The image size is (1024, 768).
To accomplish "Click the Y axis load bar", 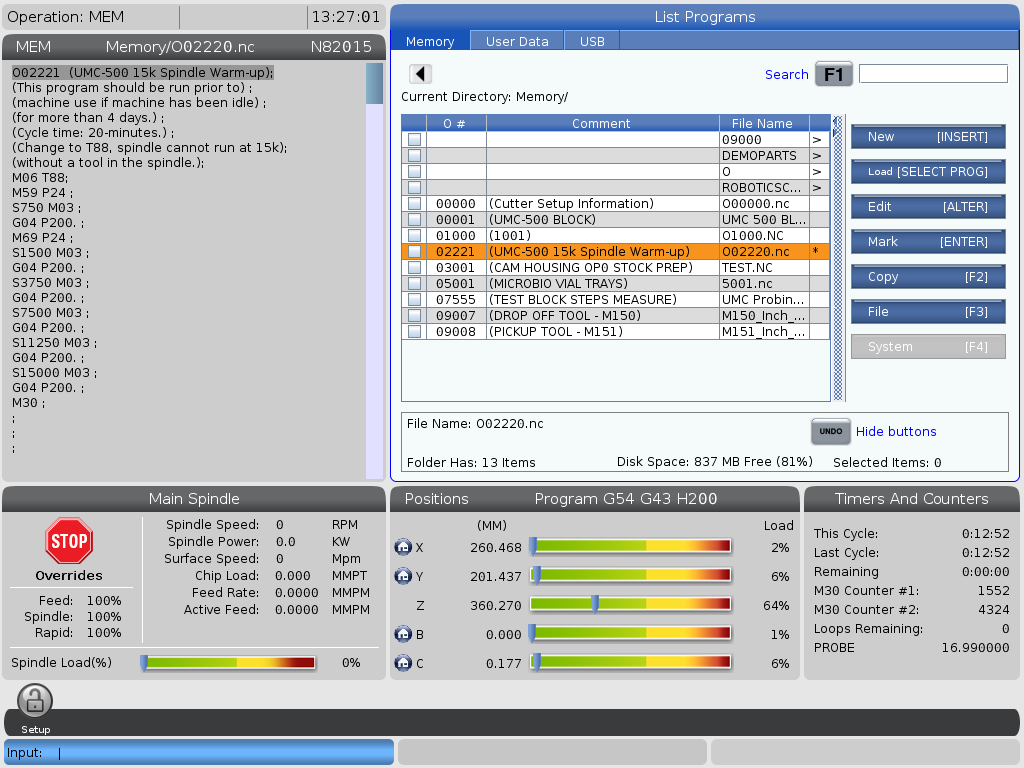I will (x=630, y=576).
